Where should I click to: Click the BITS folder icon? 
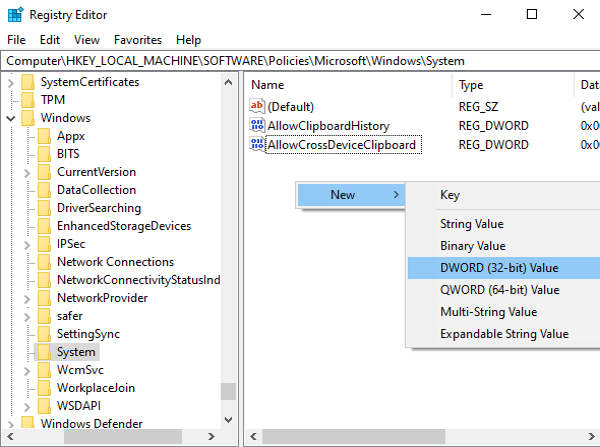click(44, 153)
